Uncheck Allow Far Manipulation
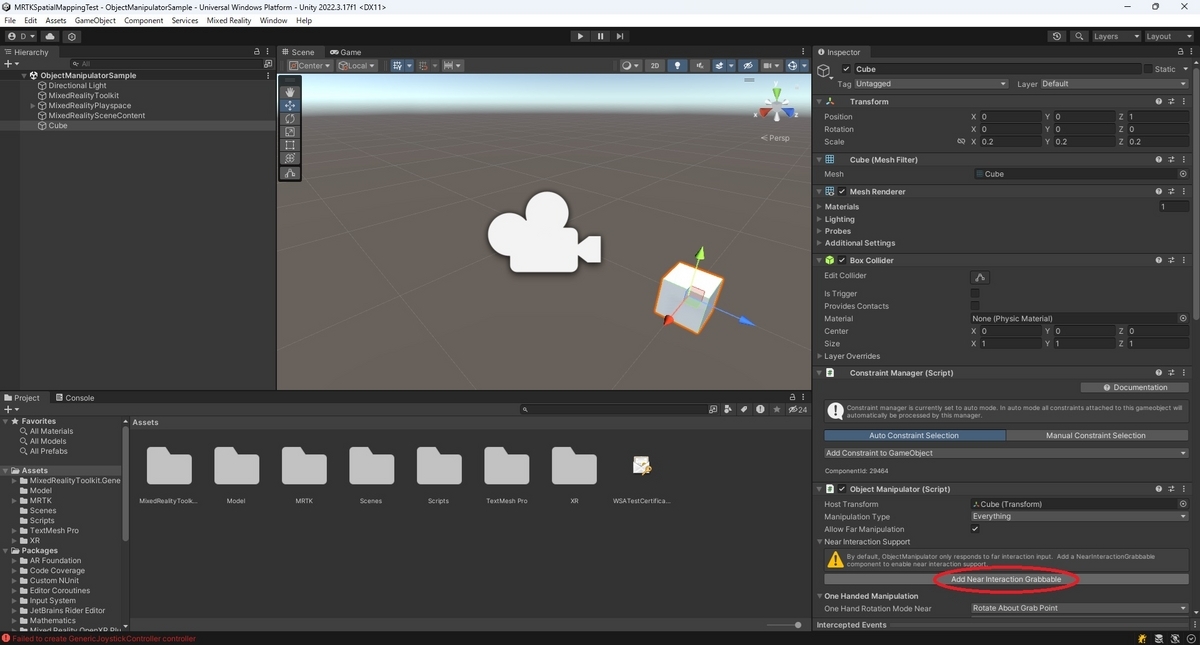This screenshot has height=645, width=1200. [975, 529]
